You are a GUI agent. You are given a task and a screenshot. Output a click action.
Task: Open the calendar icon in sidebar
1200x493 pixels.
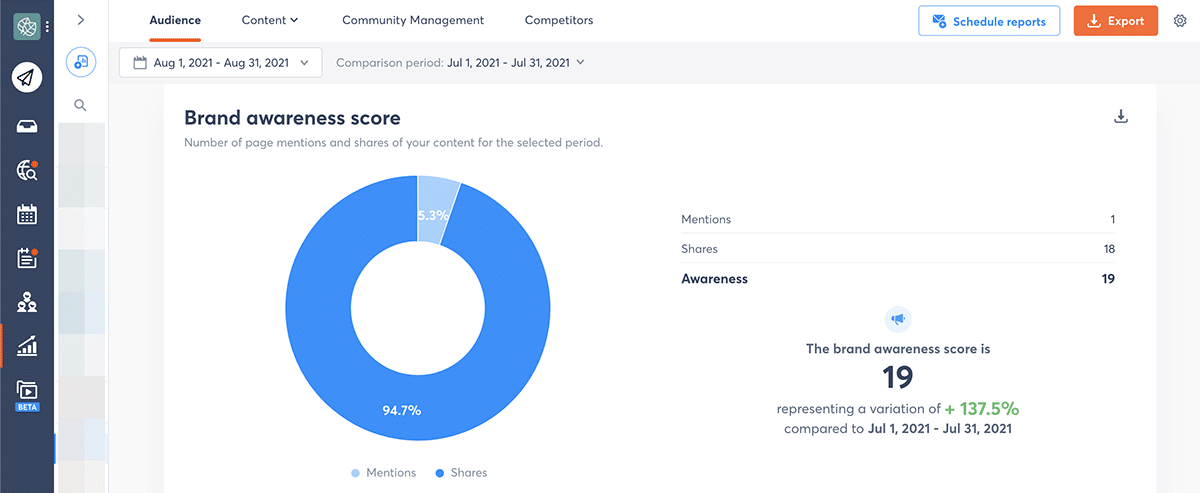point(27,214)
